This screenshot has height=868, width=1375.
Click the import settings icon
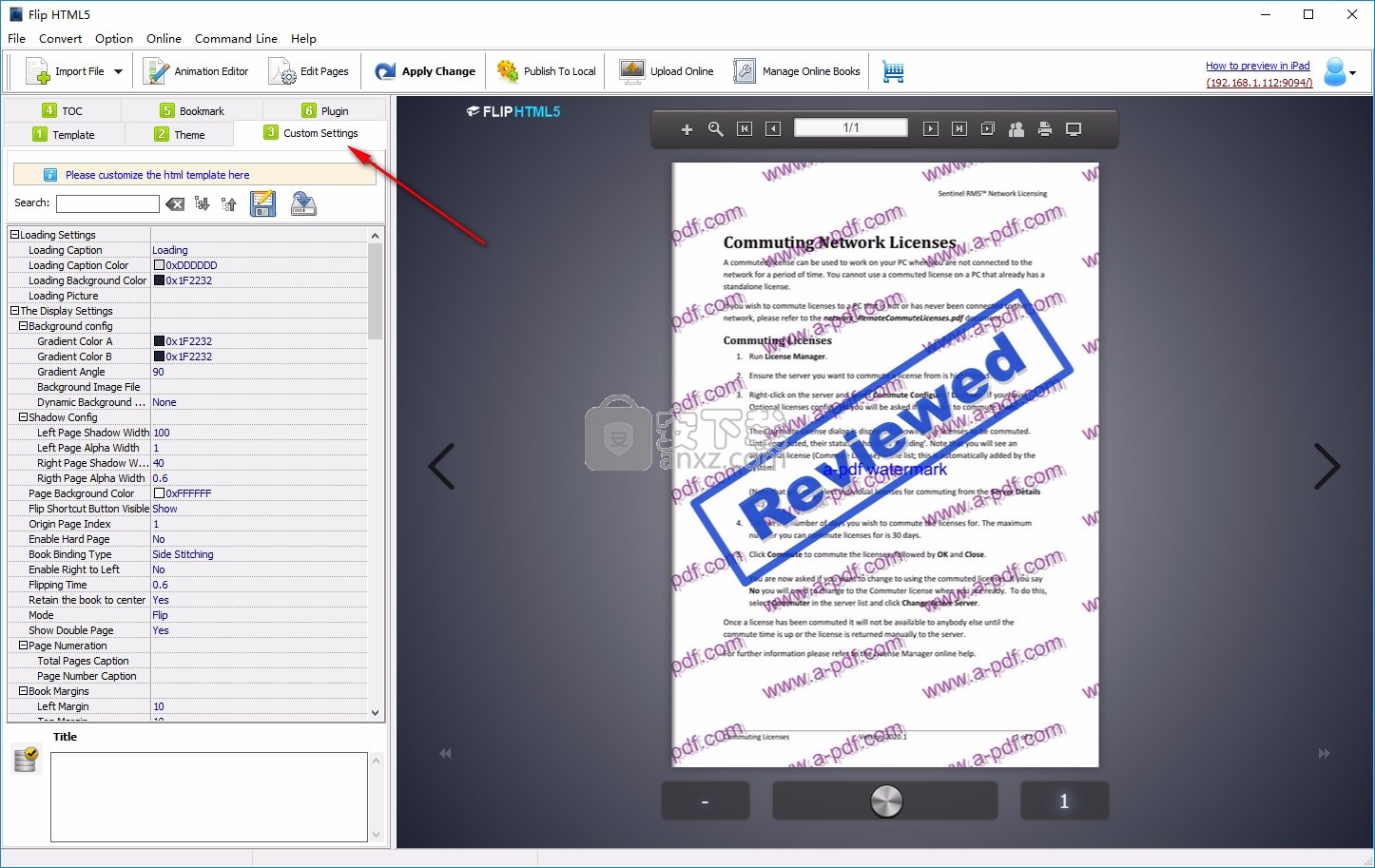click(x=303, y=203)
